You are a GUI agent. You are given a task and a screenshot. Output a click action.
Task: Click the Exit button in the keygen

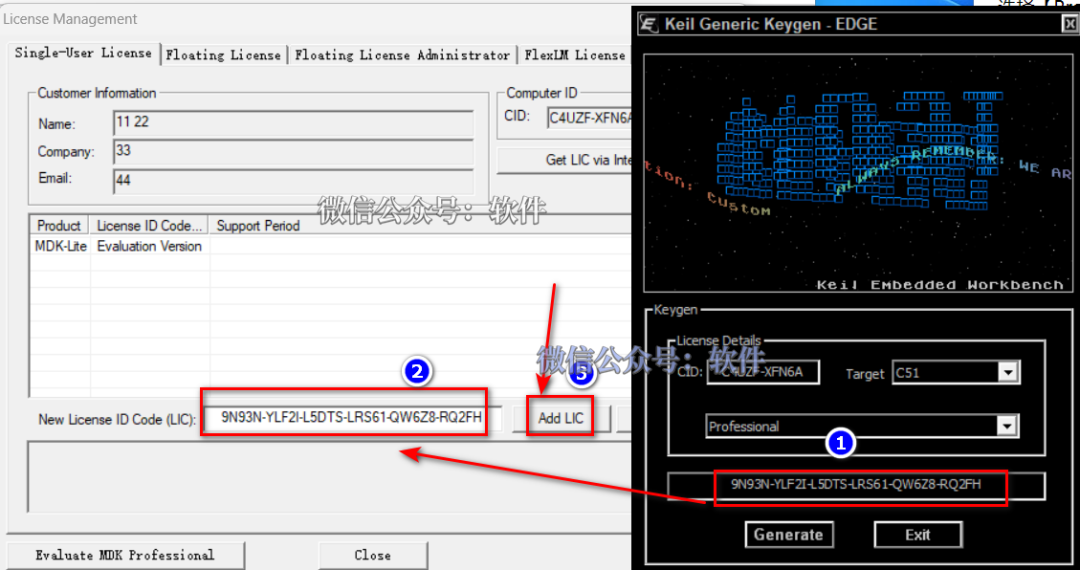917,534
